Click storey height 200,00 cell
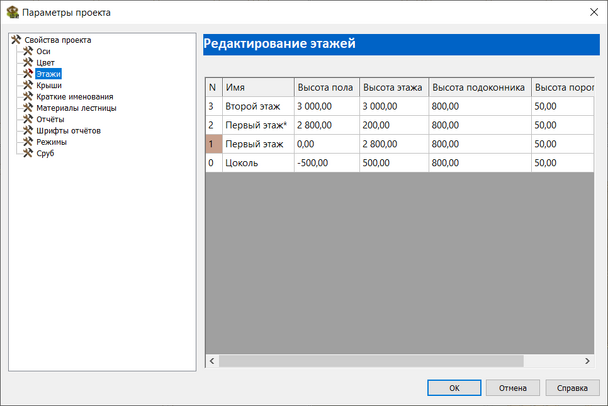Screen dimensions: 608x406 pyautogui.click(x=394, y=125)
